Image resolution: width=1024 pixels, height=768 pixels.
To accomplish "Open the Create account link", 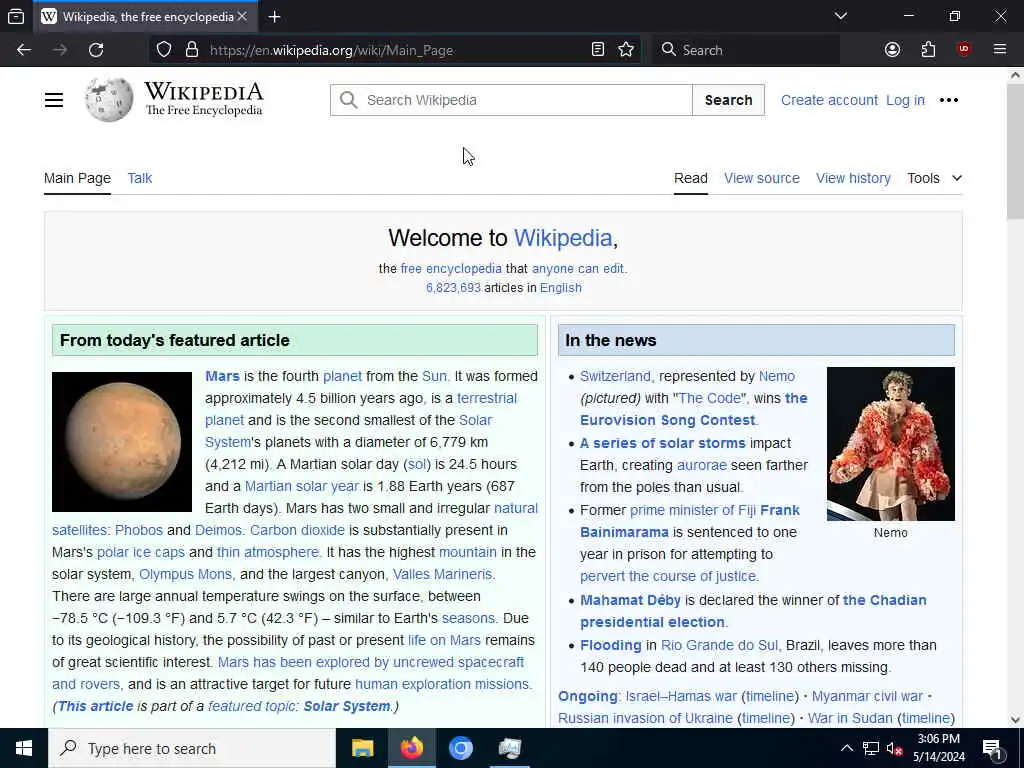I will 829,100.
